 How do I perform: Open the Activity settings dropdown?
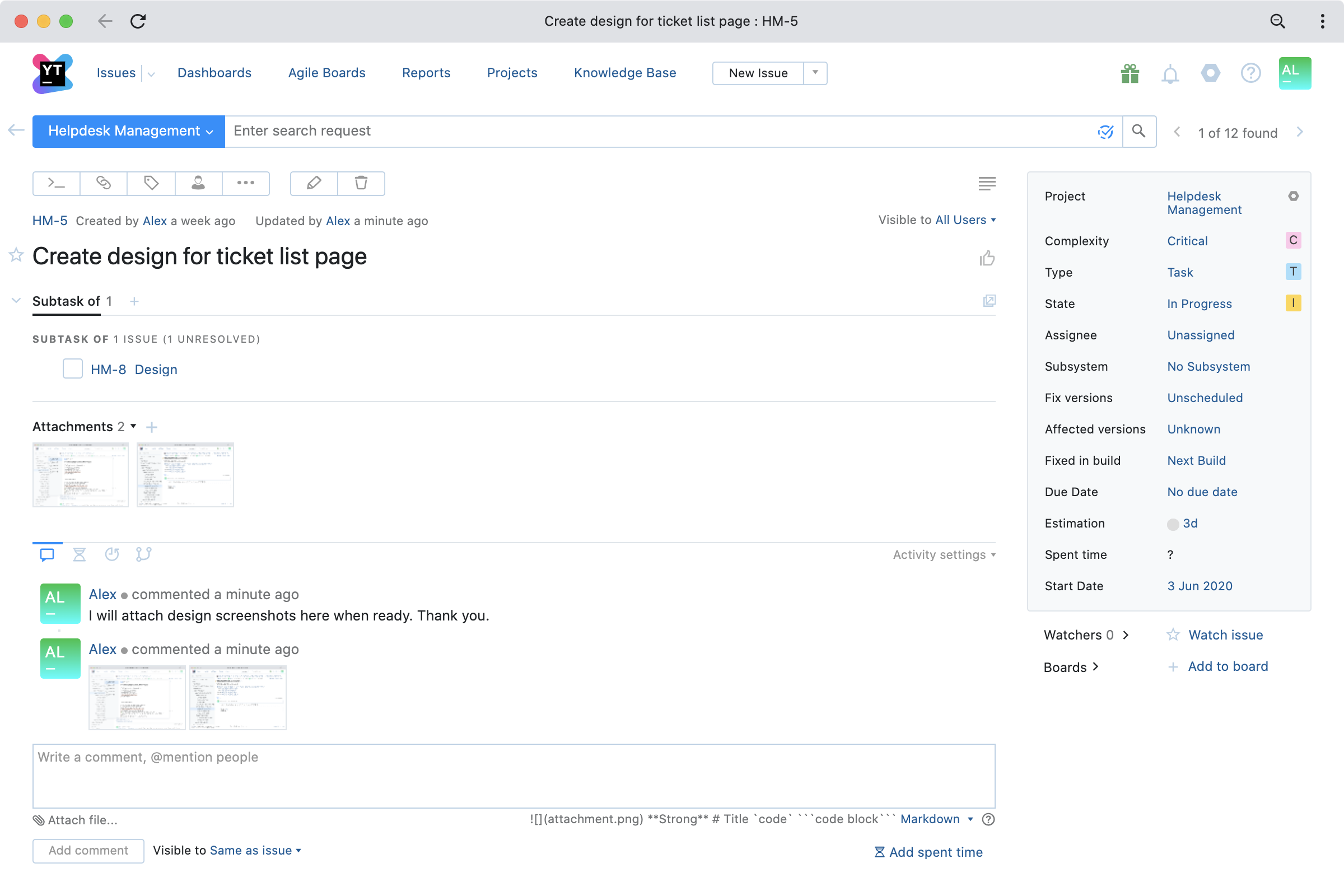pos(945,555)
